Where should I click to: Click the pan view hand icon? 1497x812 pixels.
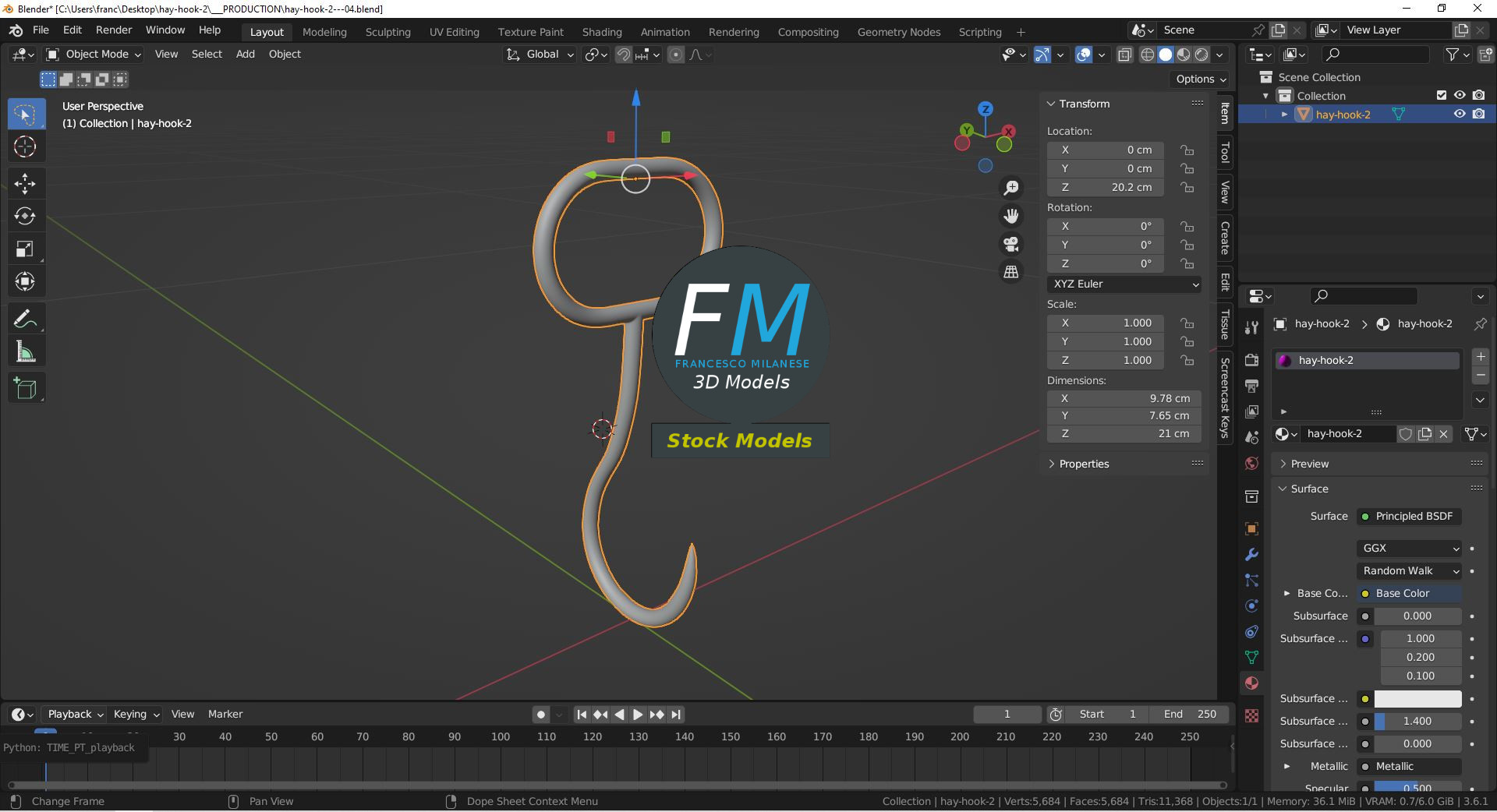1011,216
